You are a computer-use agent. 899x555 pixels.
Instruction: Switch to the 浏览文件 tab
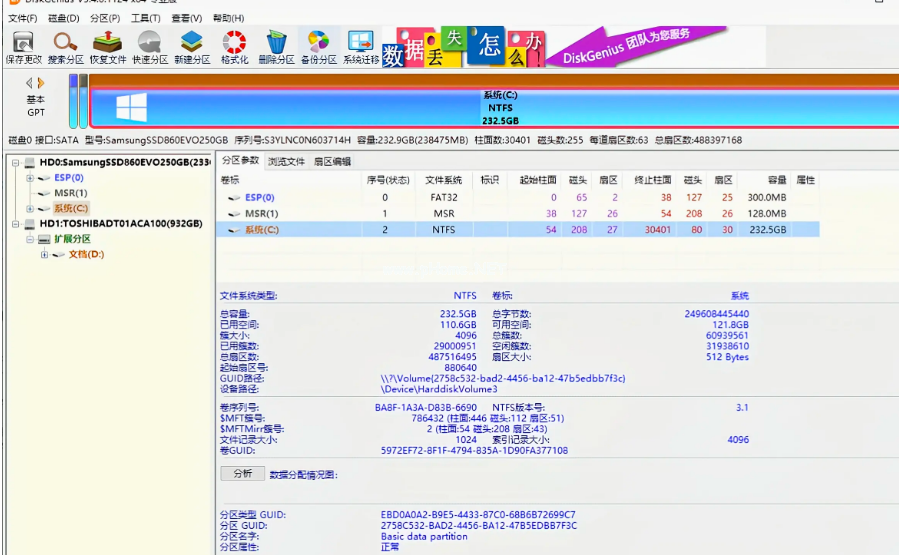(287, 161)
